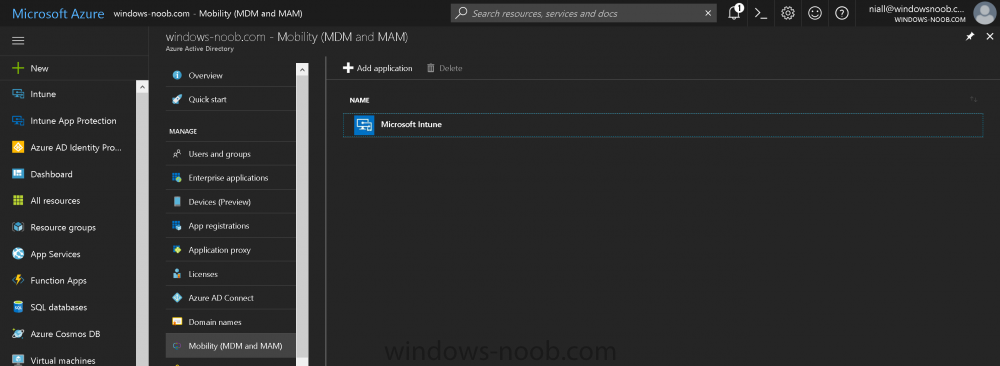Screen dimensions: 1000x366
Task: Click the Microsoft Intune application icon
Action: pyautogui.click(x=364, y=125)
